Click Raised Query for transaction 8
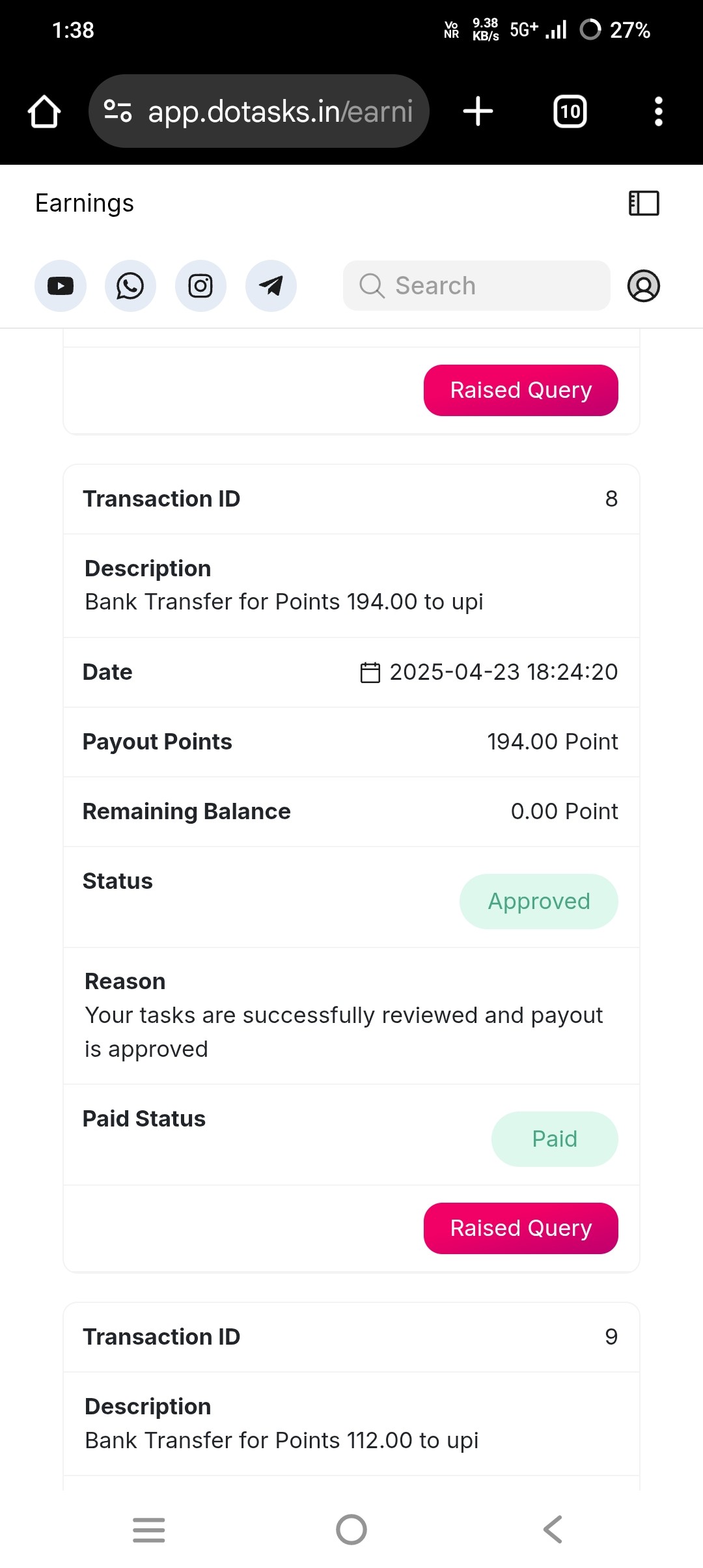This screenshot has width=703, height=1568. click(x=521, y=1228)
